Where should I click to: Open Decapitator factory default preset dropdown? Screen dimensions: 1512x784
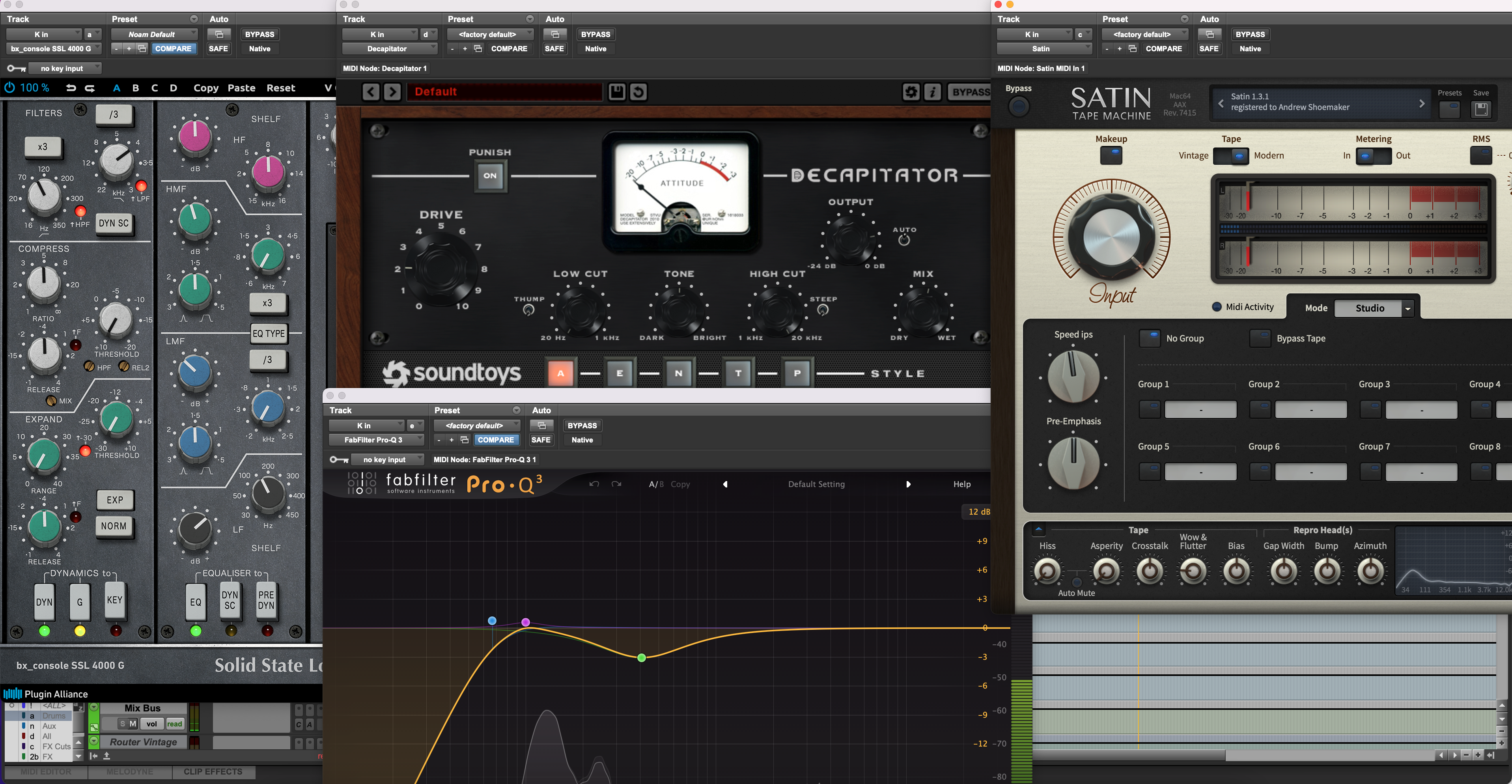491,34
